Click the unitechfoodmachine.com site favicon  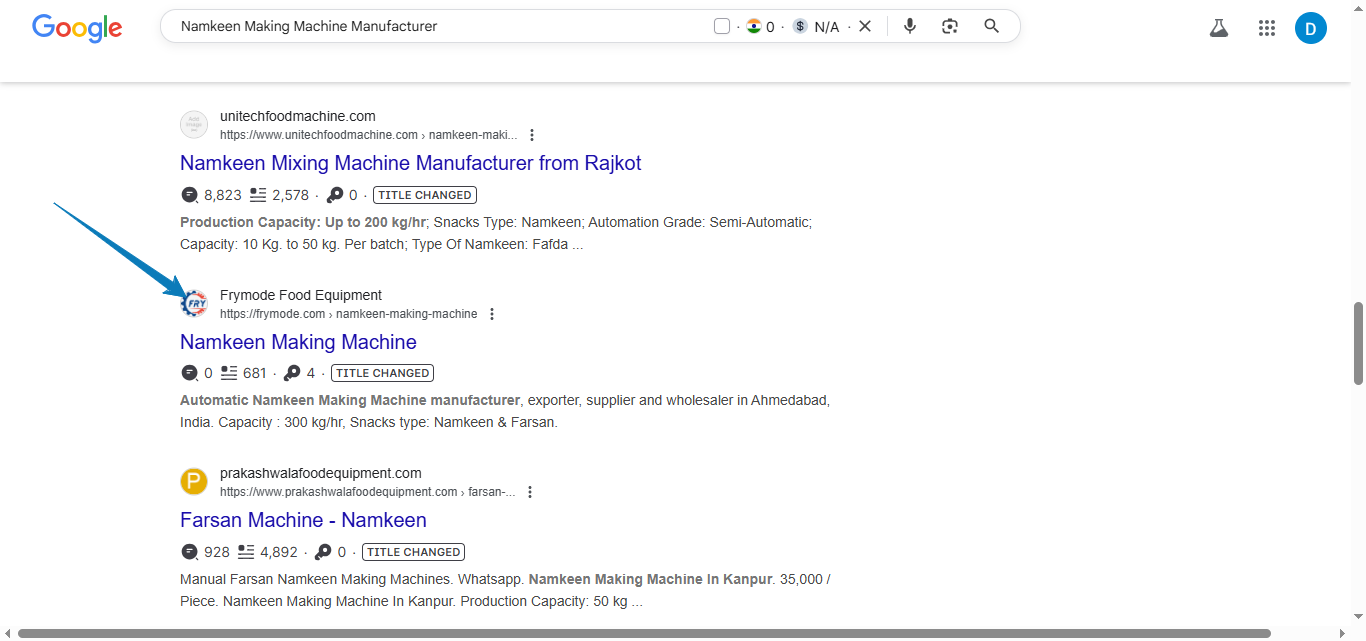194,125
